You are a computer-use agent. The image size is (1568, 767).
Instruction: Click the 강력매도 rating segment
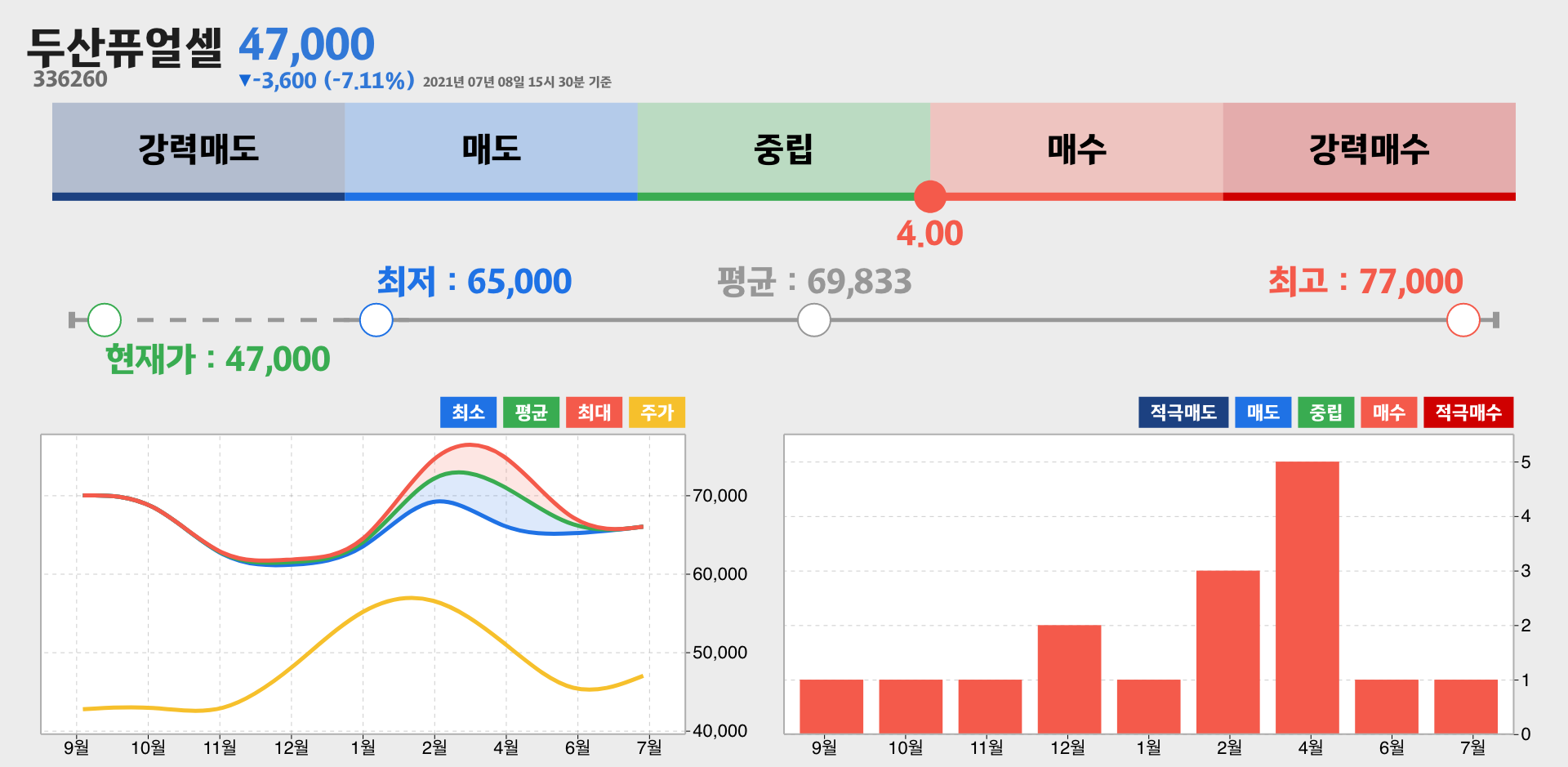point(198,151)
